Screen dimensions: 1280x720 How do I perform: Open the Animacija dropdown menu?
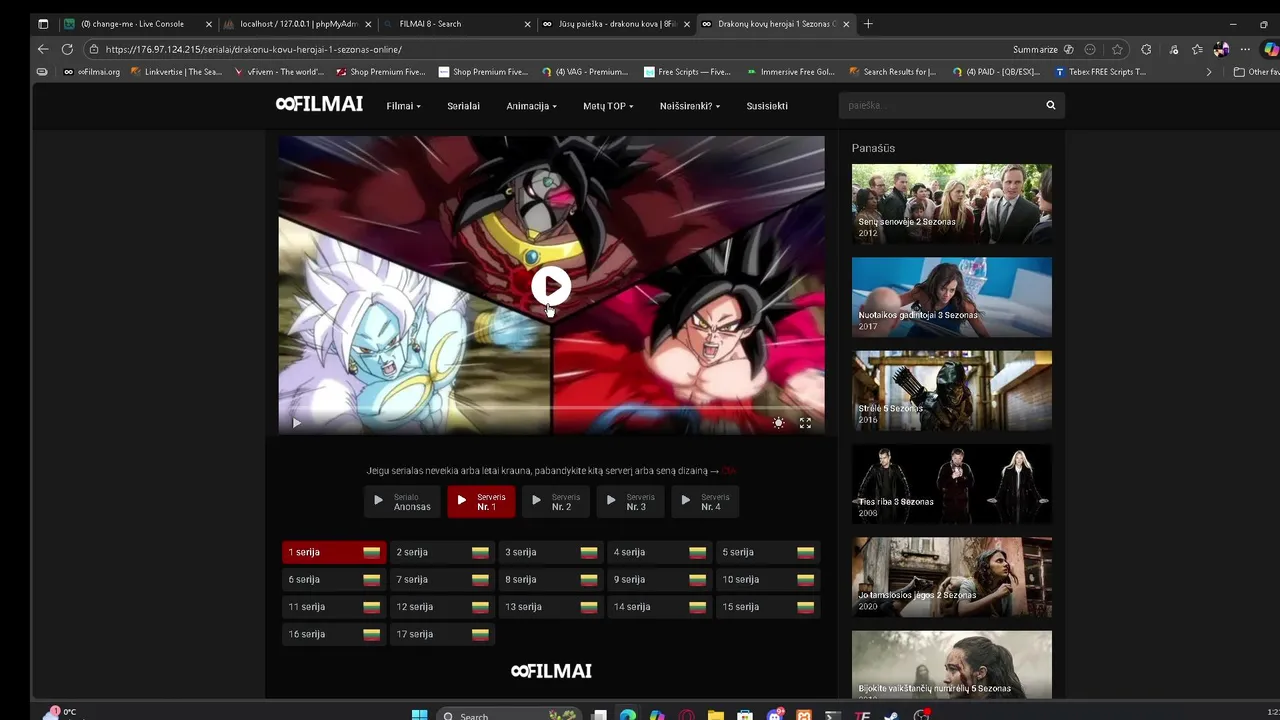click(x=531, y=106)
